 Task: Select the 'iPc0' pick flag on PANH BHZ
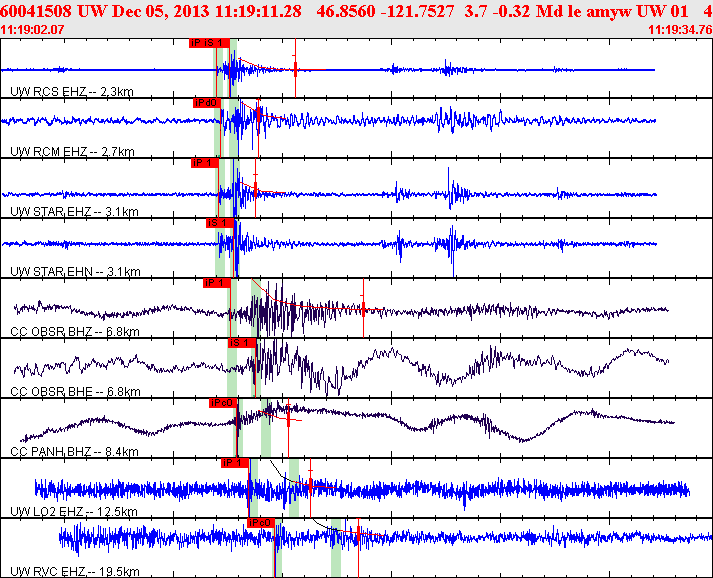pyautogui.click(x=223, y=403)
